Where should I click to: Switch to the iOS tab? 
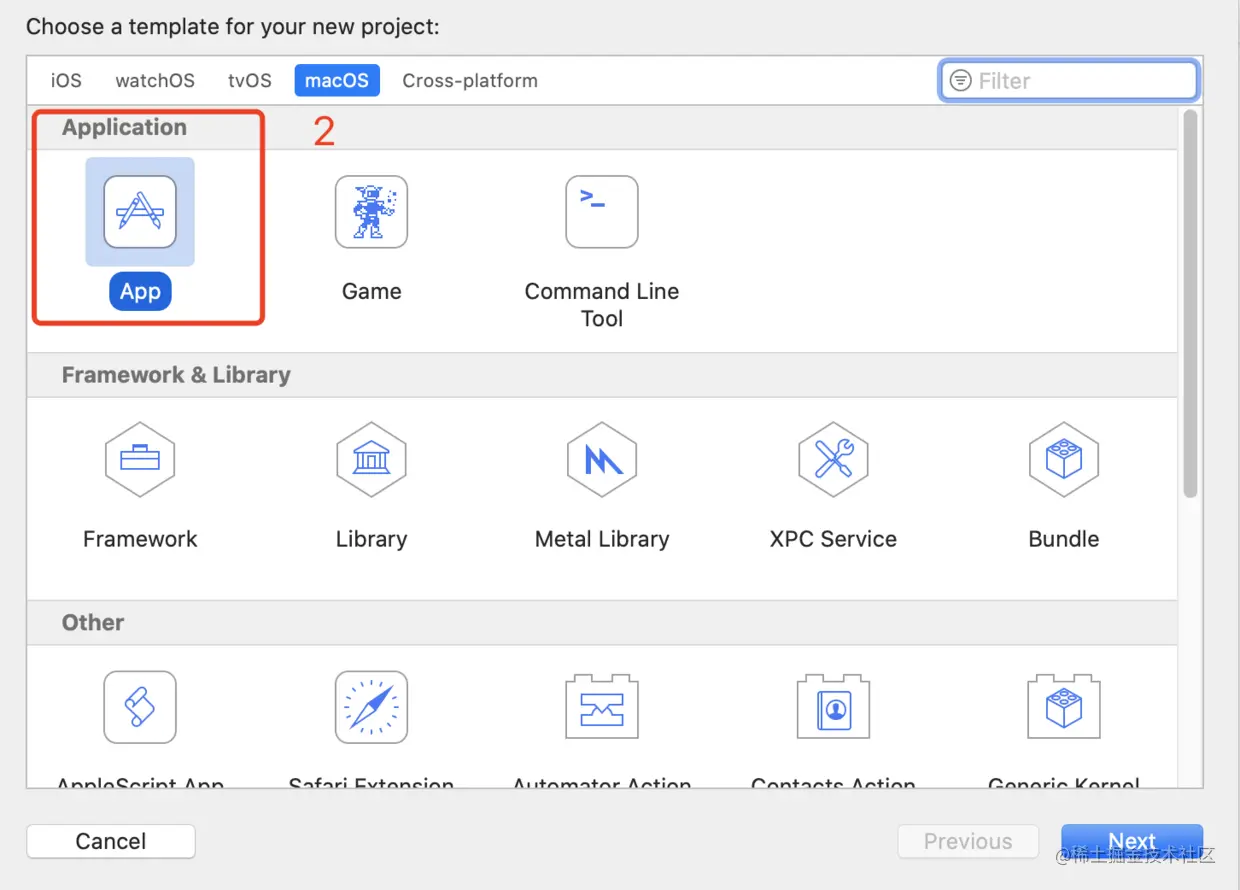point(66,81)
